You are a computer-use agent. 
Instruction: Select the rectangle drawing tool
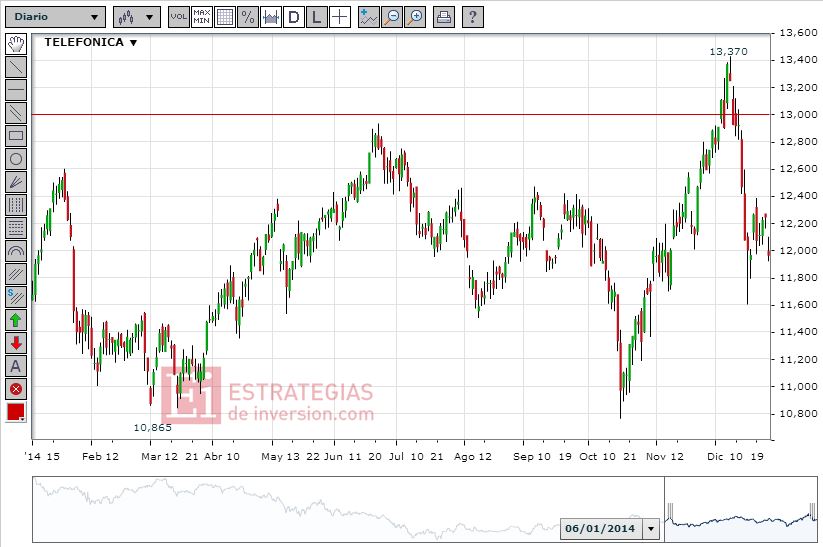point(16,136)
